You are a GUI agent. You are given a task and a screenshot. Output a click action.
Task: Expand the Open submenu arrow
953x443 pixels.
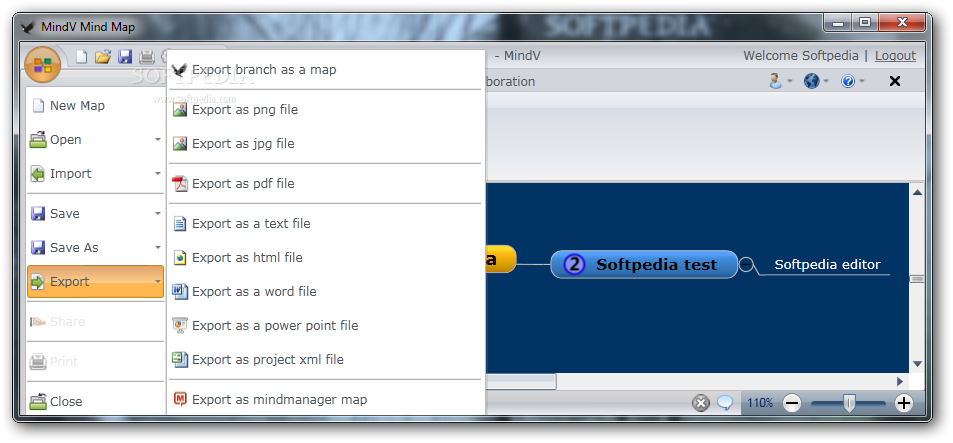pos(157,140)
